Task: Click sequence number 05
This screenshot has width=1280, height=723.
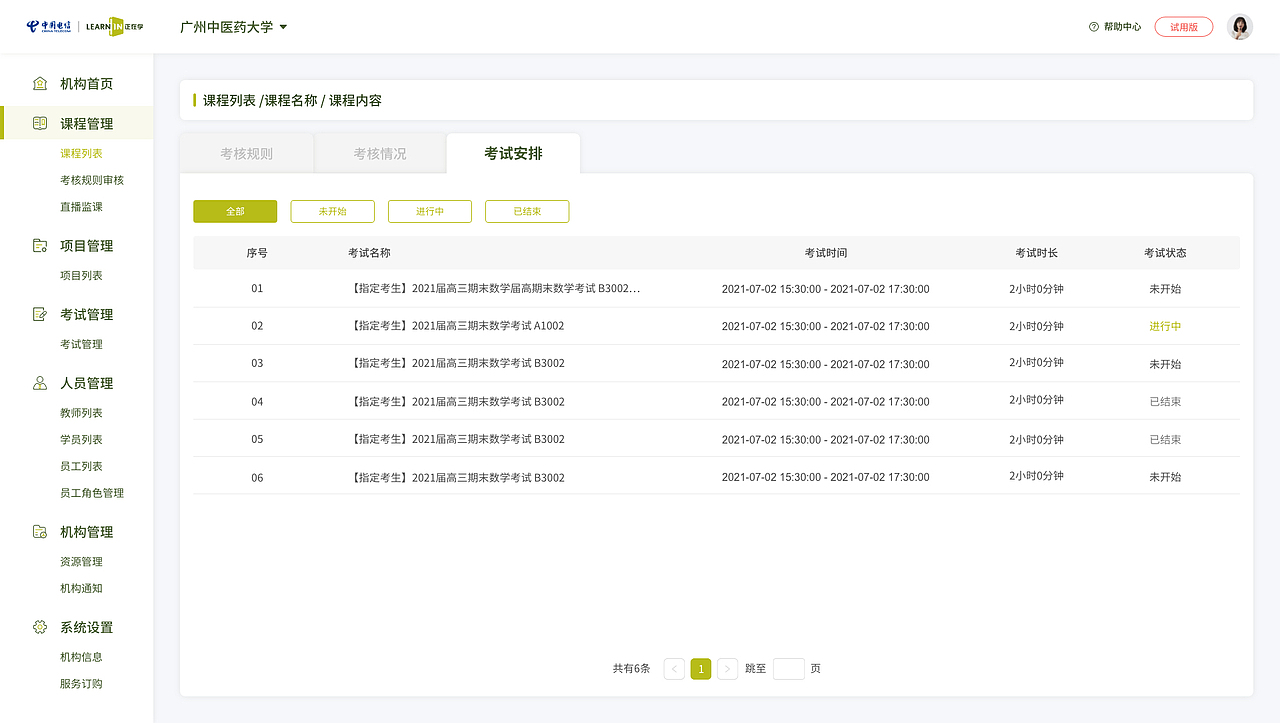Action: click(257, 439)
